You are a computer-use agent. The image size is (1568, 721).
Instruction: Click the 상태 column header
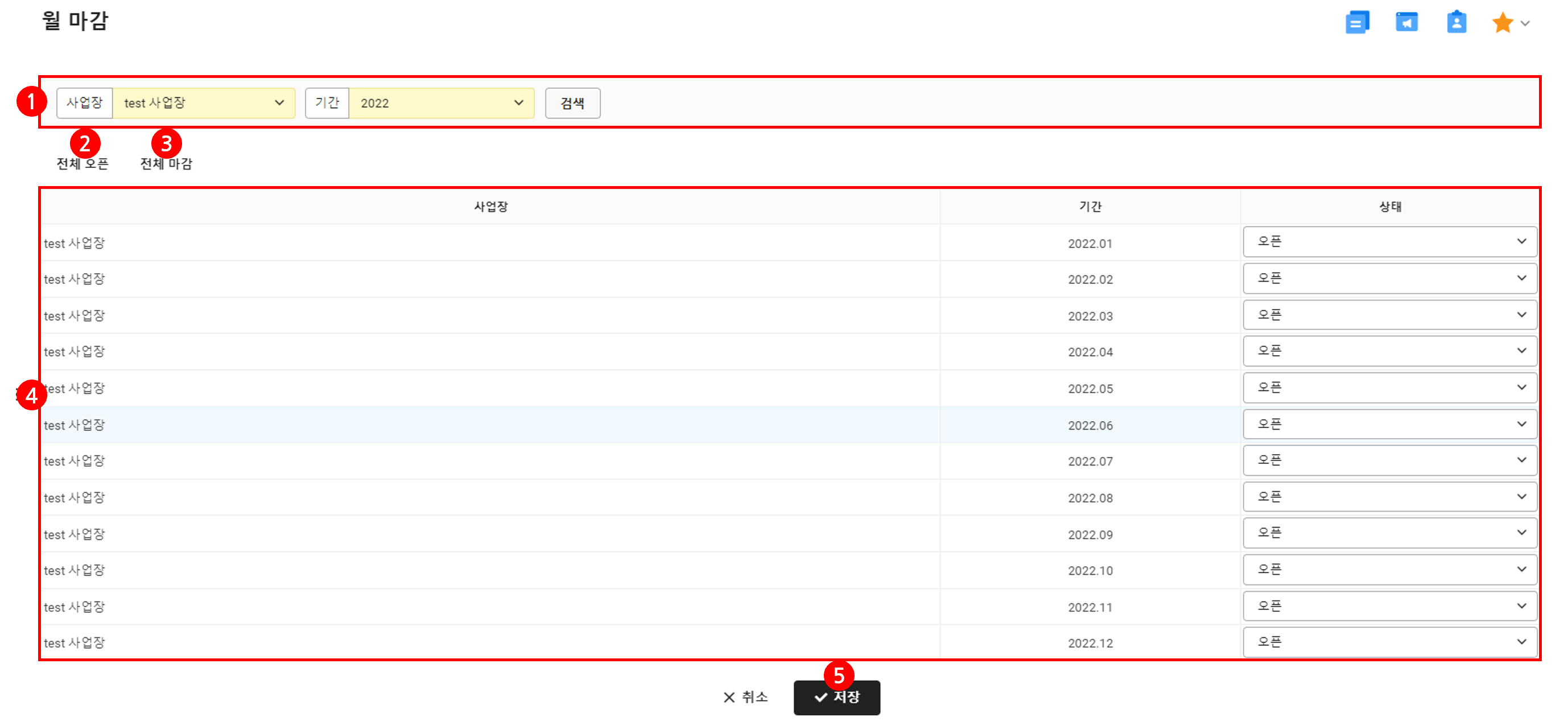[x=1390, y=207]
